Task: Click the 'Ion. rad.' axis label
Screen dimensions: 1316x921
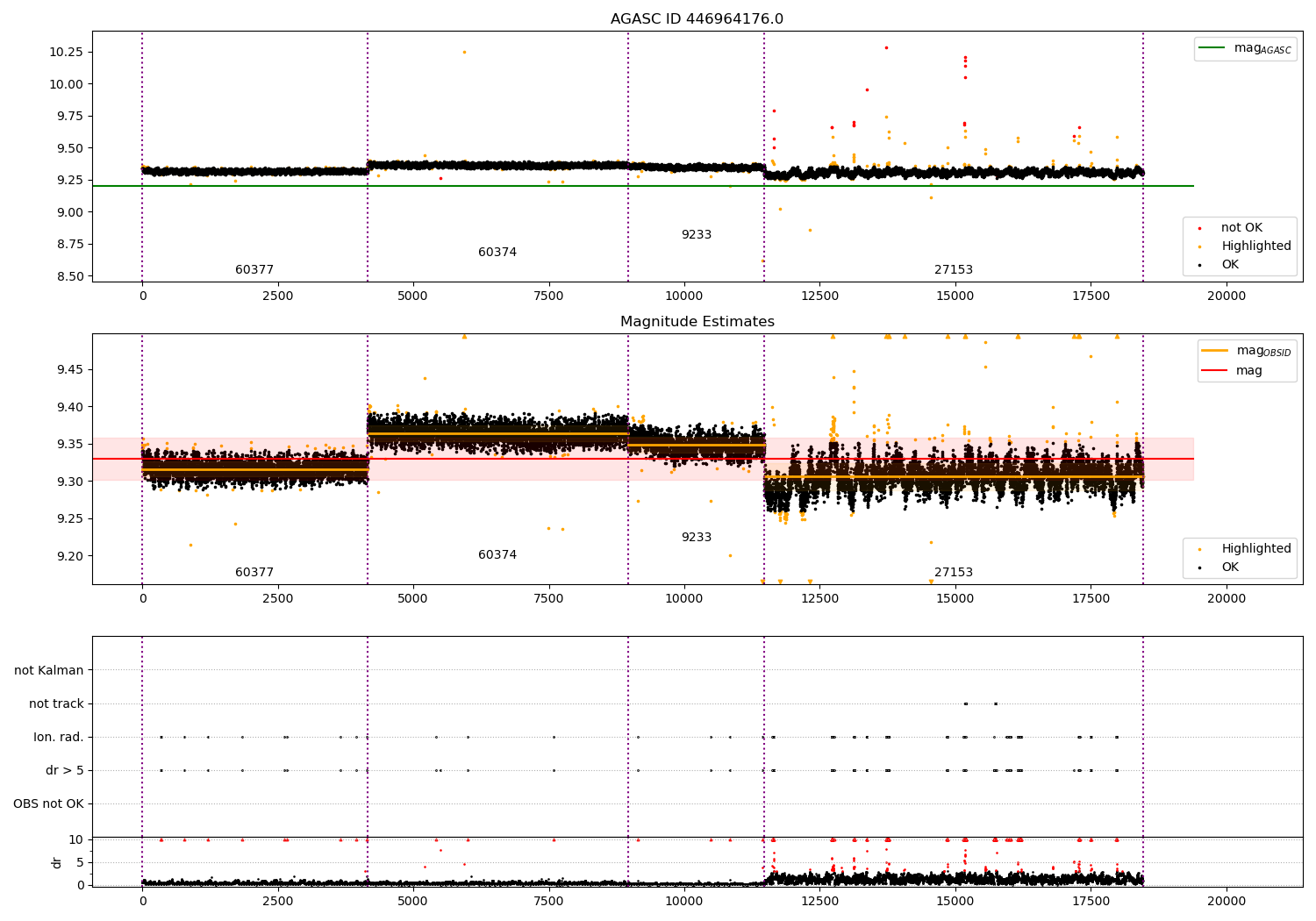Action: pyautogui.click(x=59, y=738)
